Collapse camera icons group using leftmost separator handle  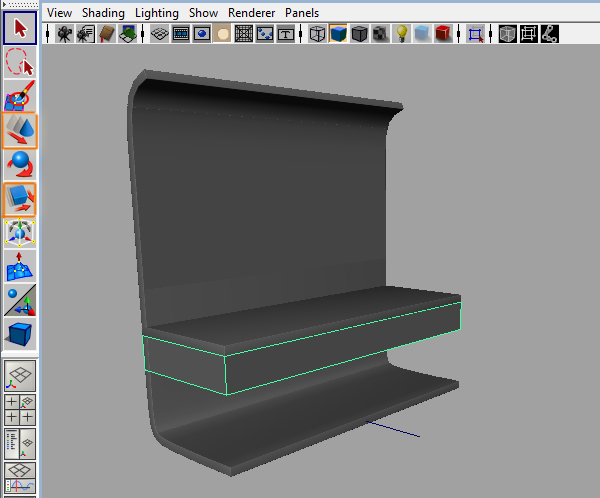pos(48,34)
